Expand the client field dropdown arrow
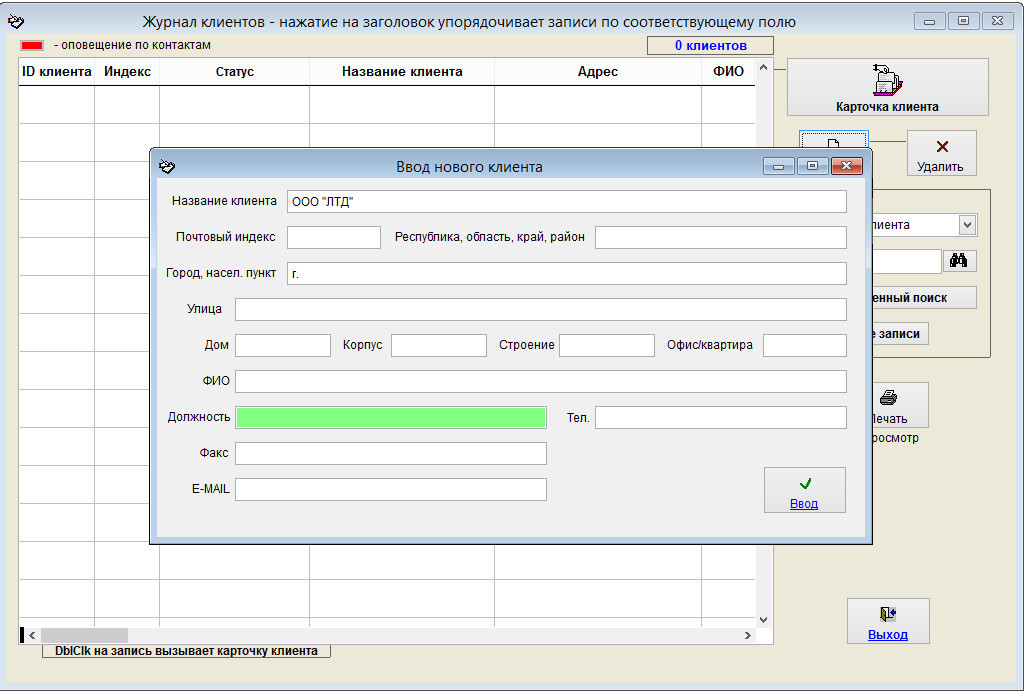This screenshot has height=692, width=1026. click(967, 225)
